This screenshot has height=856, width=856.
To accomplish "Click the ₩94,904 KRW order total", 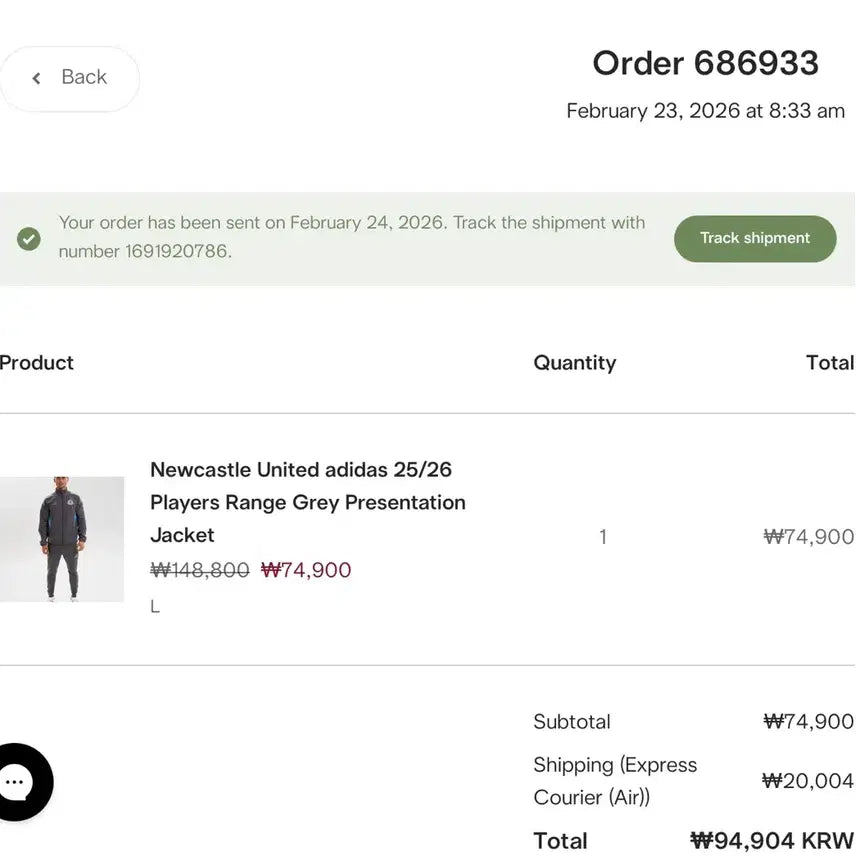I will click(x=771, y=841).
